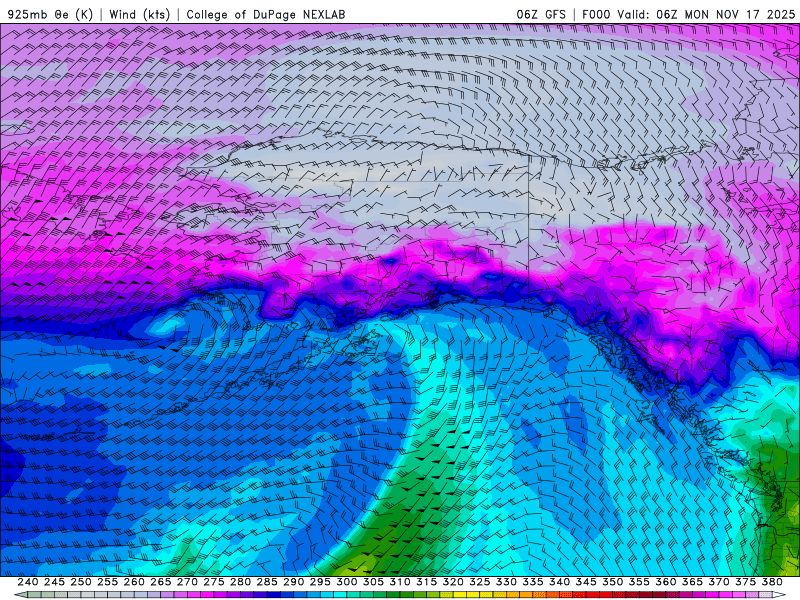
Task: Select the 325 value on the color scale
Action: pos(480,582)
